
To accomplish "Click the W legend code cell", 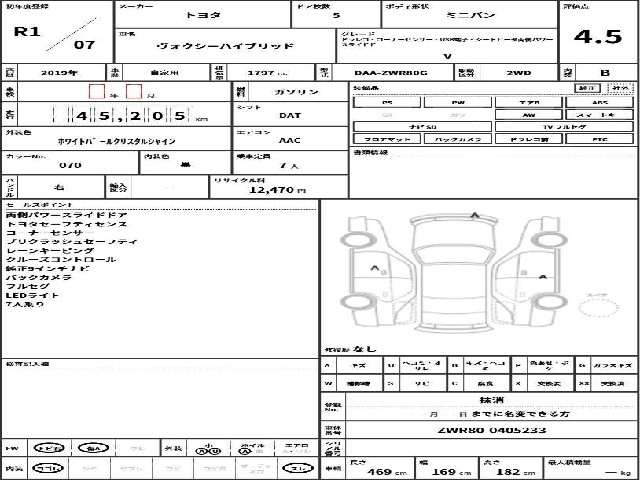I will tap(328, 384).
